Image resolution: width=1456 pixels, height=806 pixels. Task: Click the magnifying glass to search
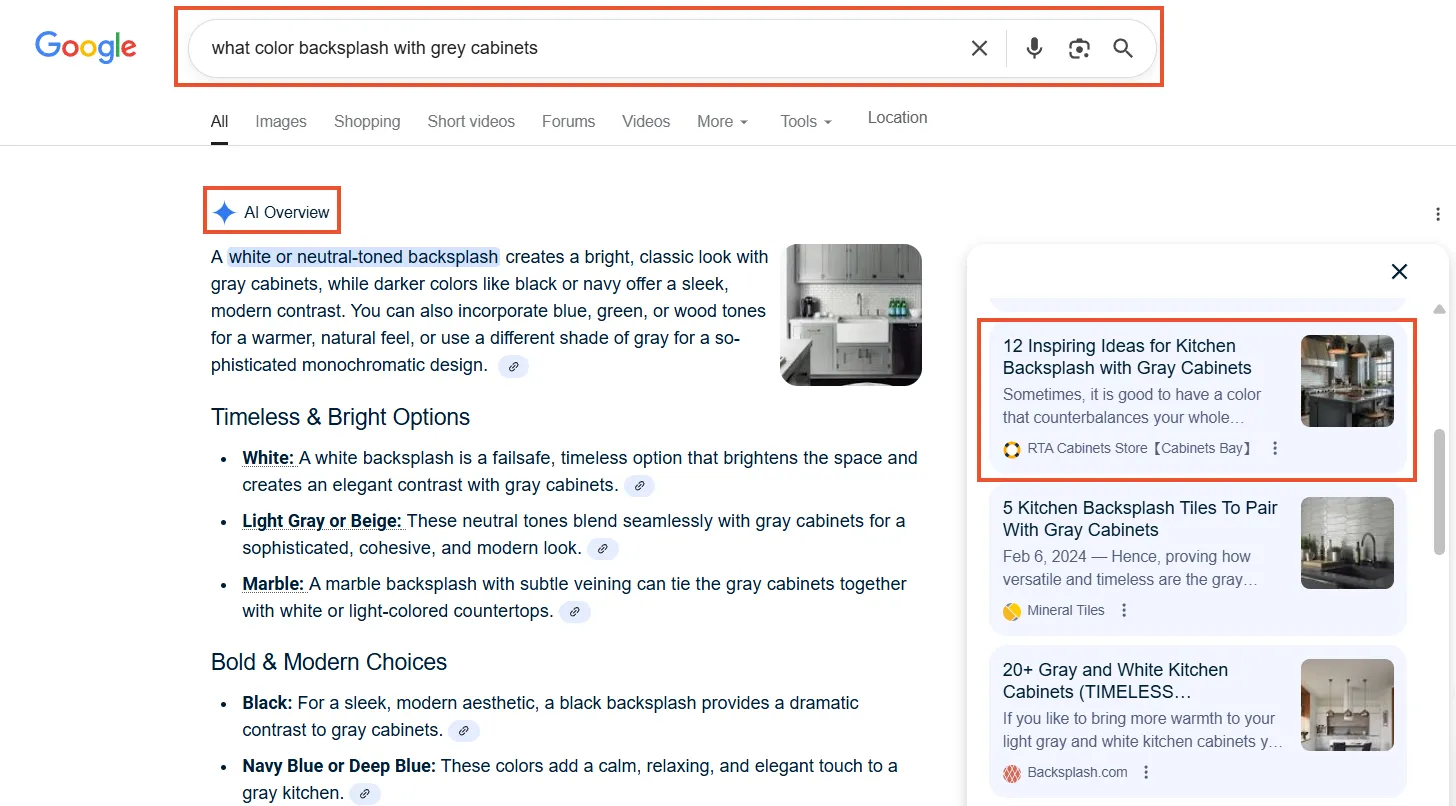tap(1122, 47)
